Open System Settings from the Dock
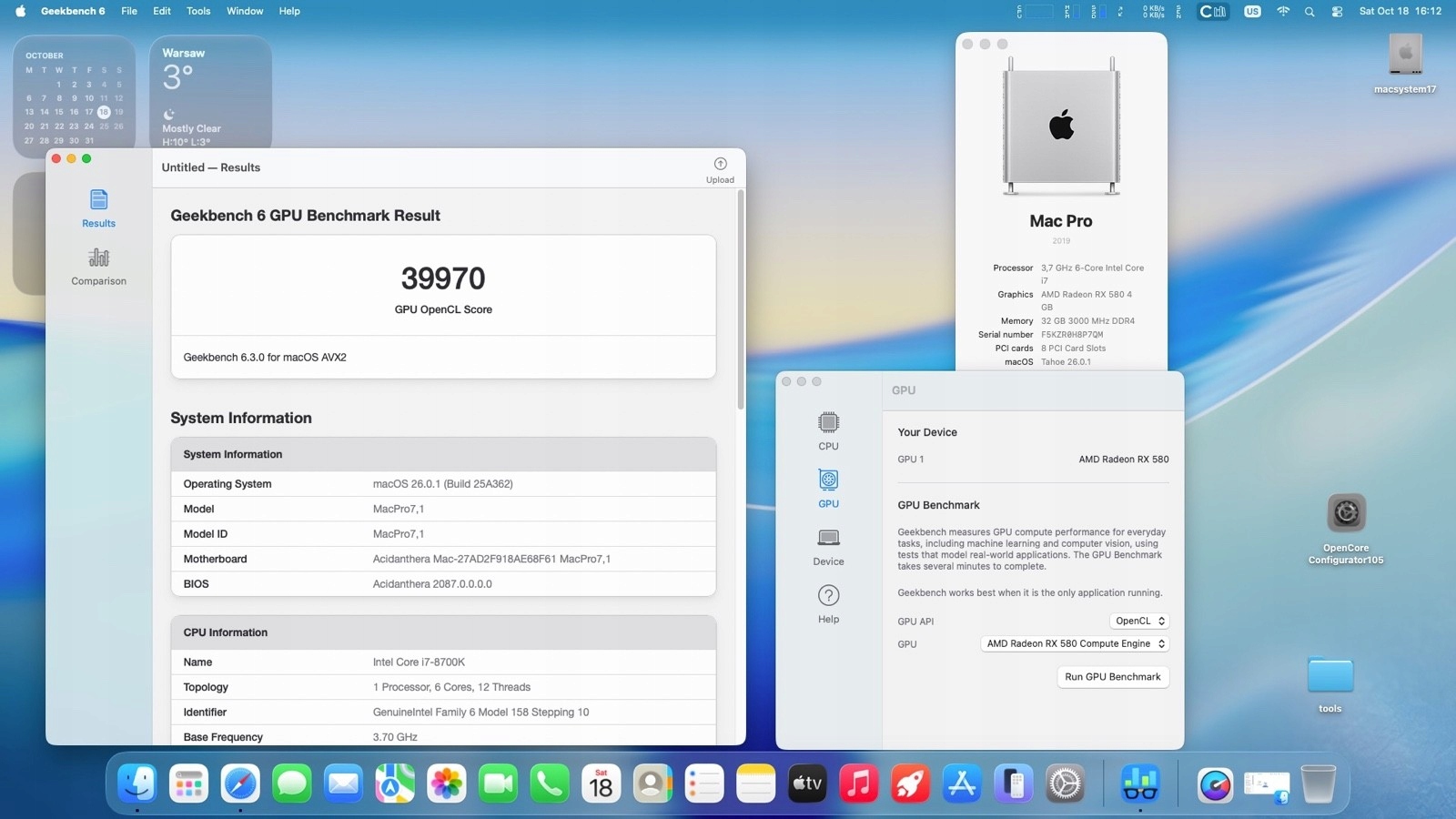 [x=1065, y=784]
